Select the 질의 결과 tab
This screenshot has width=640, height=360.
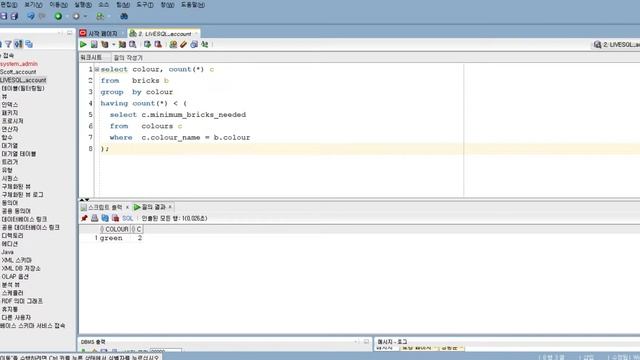coord(153,207)
